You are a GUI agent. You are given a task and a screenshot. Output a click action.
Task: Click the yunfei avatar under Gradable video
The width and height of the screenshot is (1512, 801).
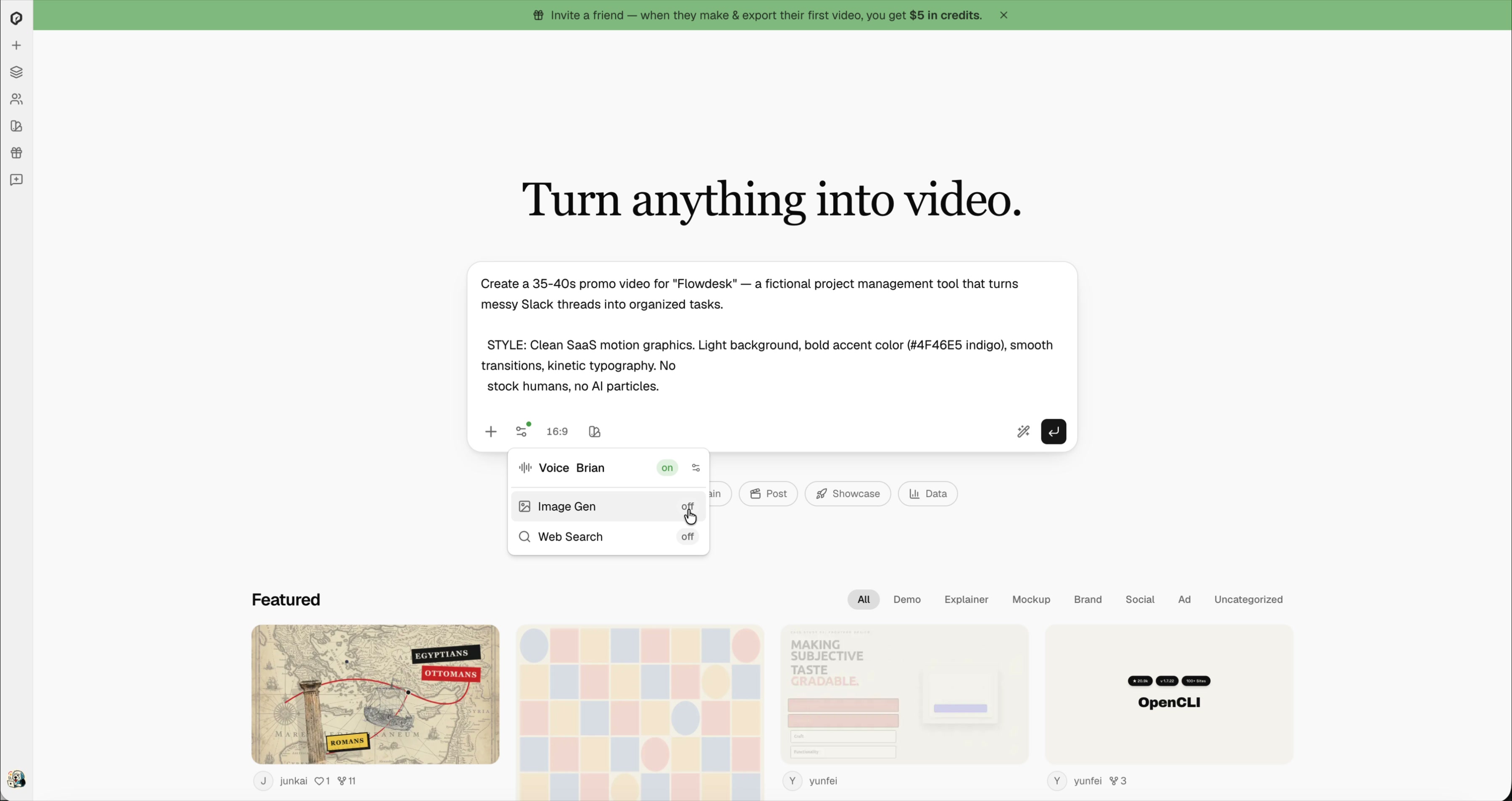(x=792, y=782)
